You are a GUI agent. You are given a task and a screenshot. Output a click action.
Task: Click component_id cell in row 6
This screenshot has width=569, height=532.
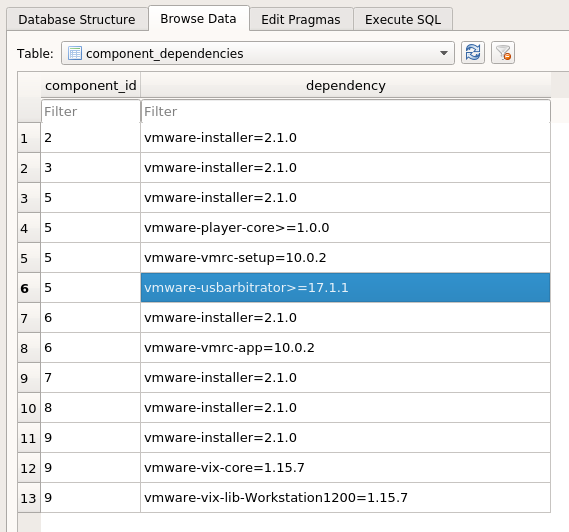pyautogui.click(x=91, y=288)
